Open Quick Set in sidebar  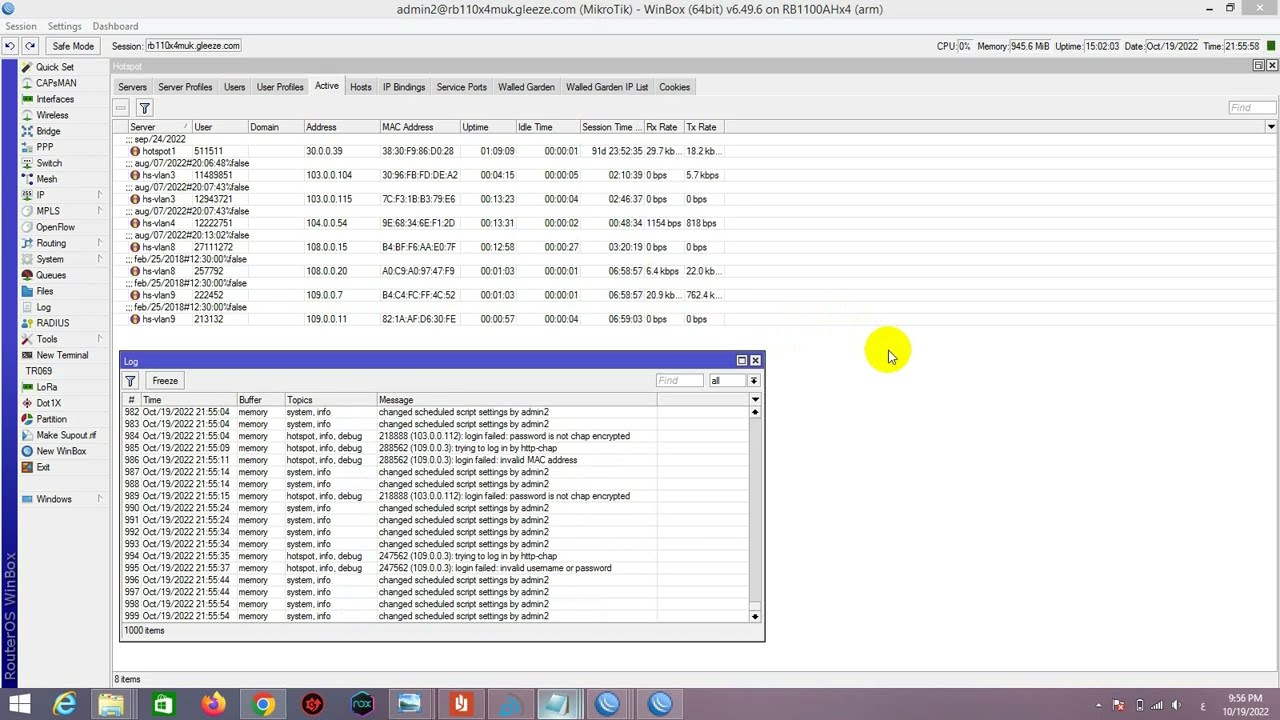click(x=55, y=67)
